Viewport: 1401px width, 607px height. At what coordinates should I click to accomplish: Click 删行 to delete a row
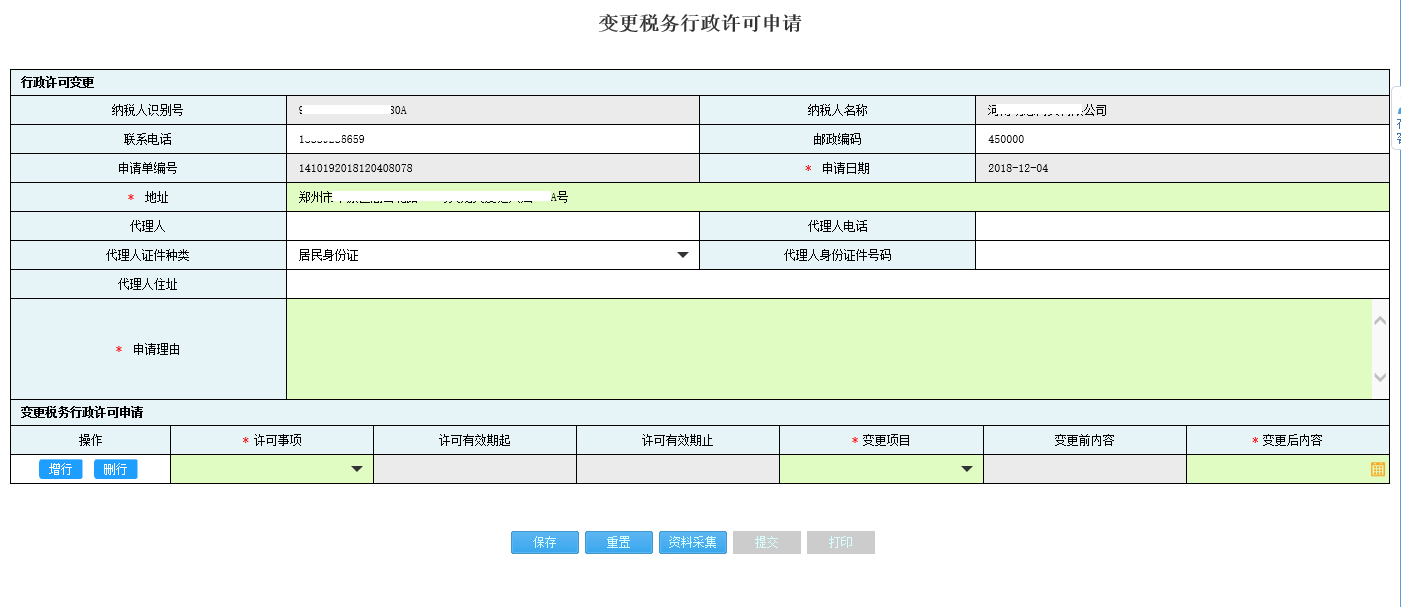[113, 468]
